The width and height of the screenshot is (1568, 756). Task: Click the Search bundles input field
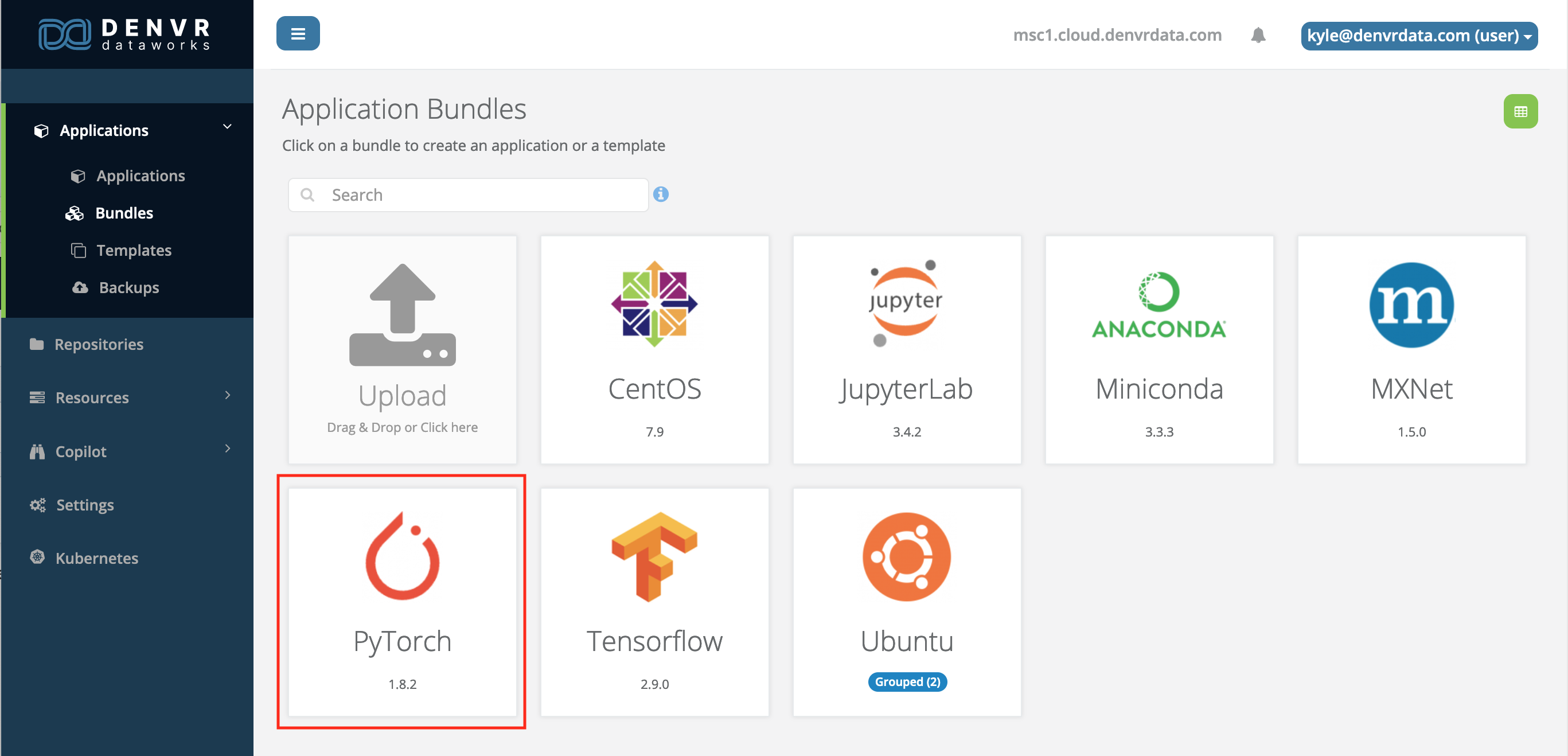(x=468, y=195)
